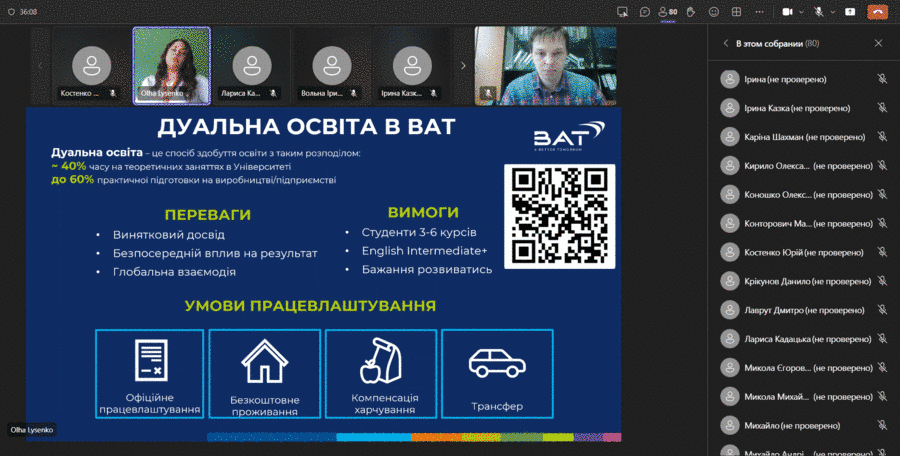The height and width of the screenshot is (456, 900).
Task: Click muted mic icon for Микола Михай...
Action: pyautogui.click(x=882, y=397)
